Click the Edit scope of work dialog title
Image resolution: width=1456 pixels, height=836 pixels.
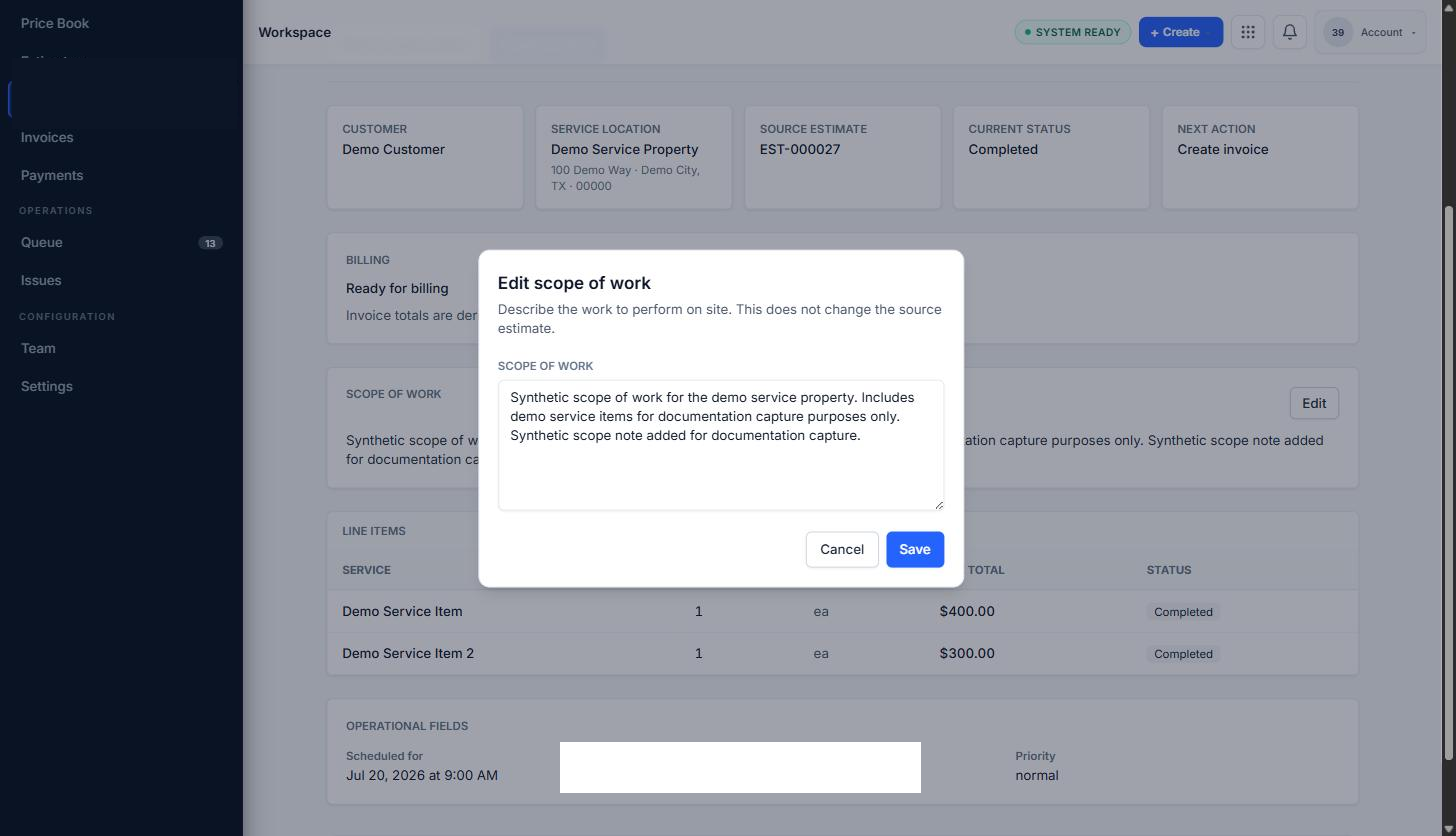[x=574, y=283]
